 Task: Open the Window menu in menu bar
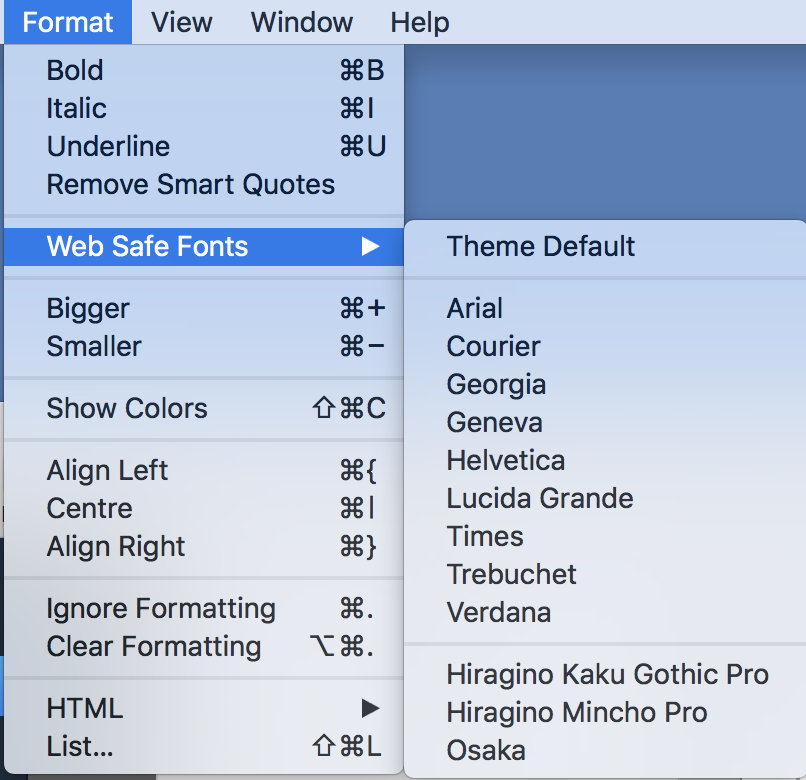(x=302, y=22)
